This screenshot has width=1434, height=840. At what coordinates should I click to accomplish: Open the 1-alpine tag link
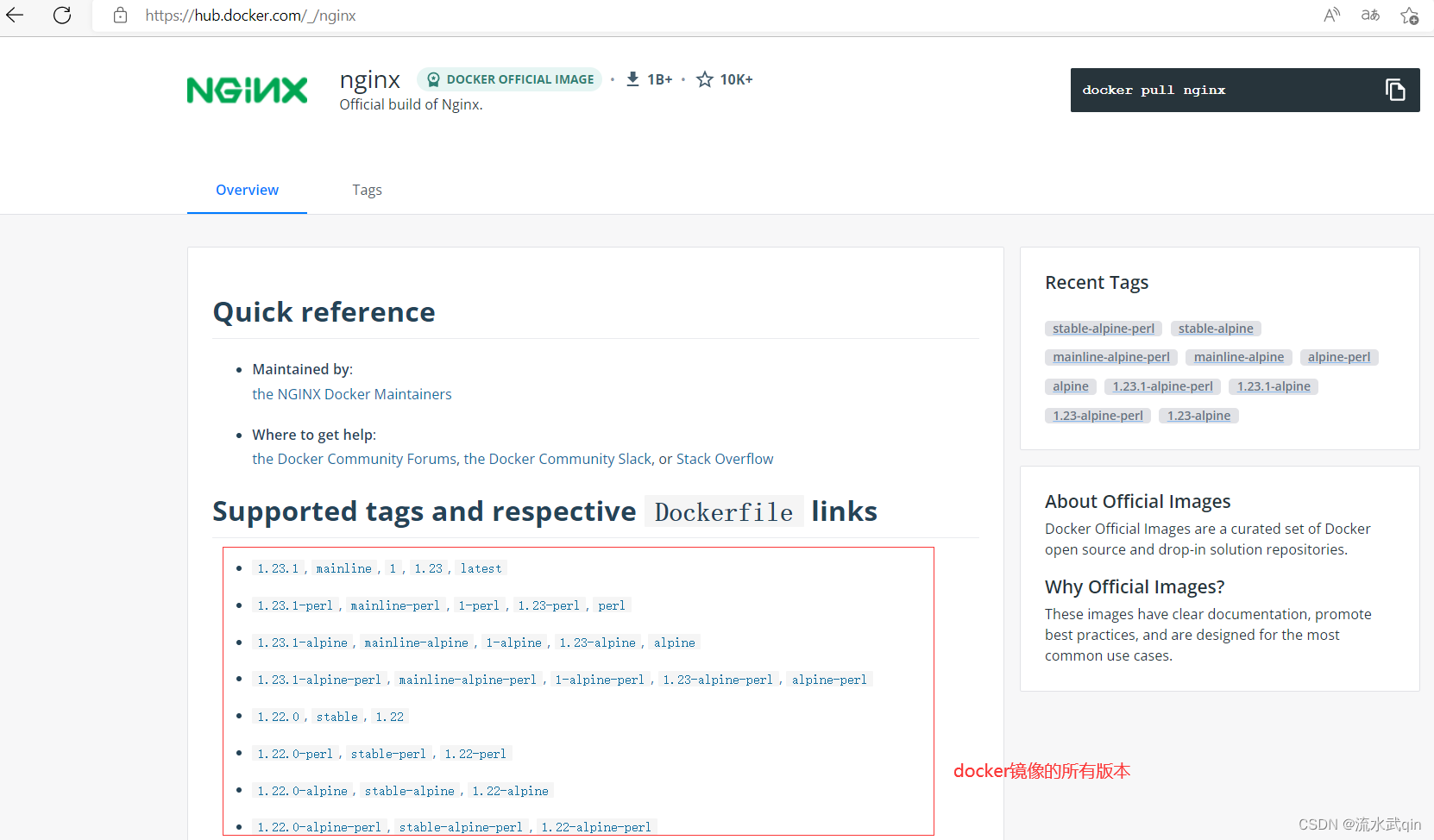click(513, 643)
